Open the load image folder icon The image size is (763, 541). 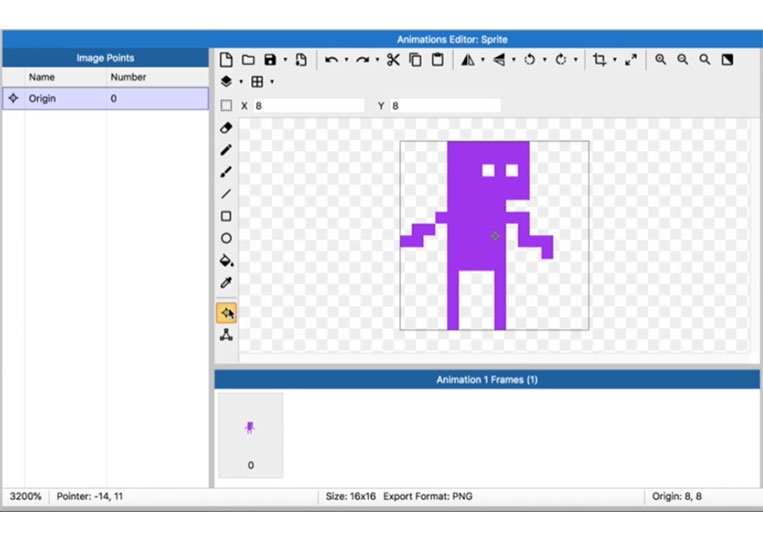[248, 60]
